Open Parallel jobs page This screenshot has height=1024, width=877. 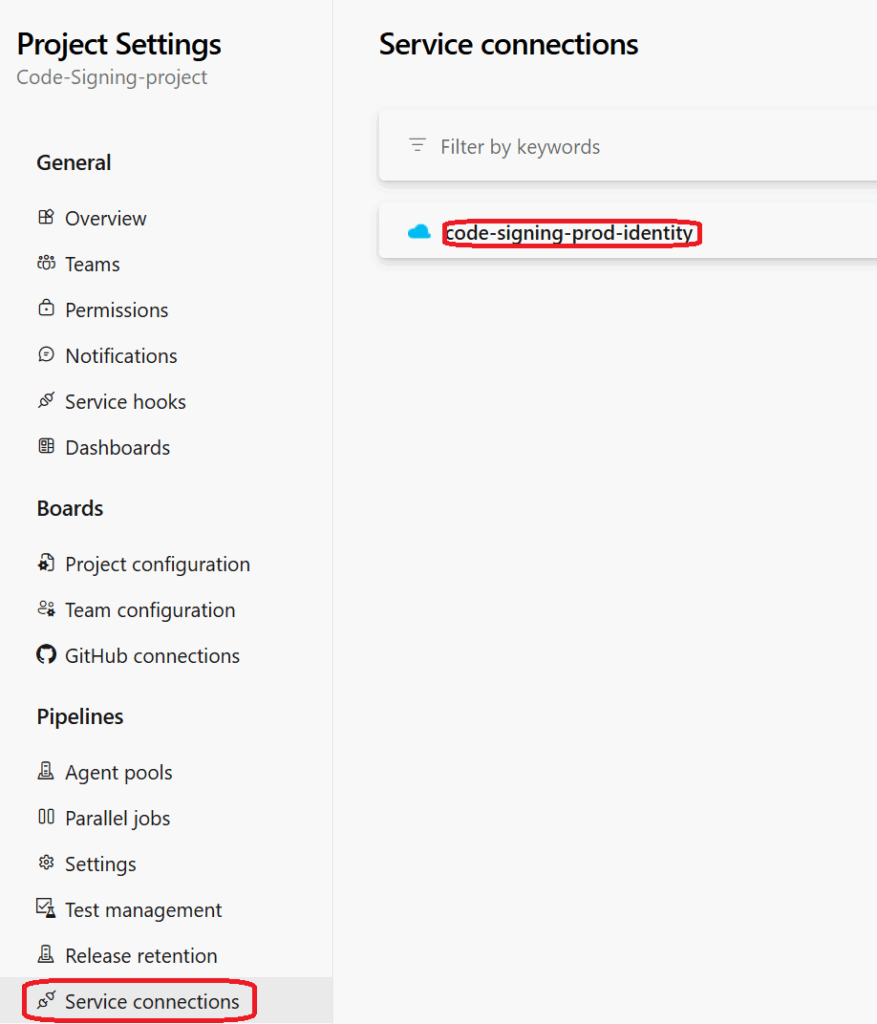click(x=117, y=818)
